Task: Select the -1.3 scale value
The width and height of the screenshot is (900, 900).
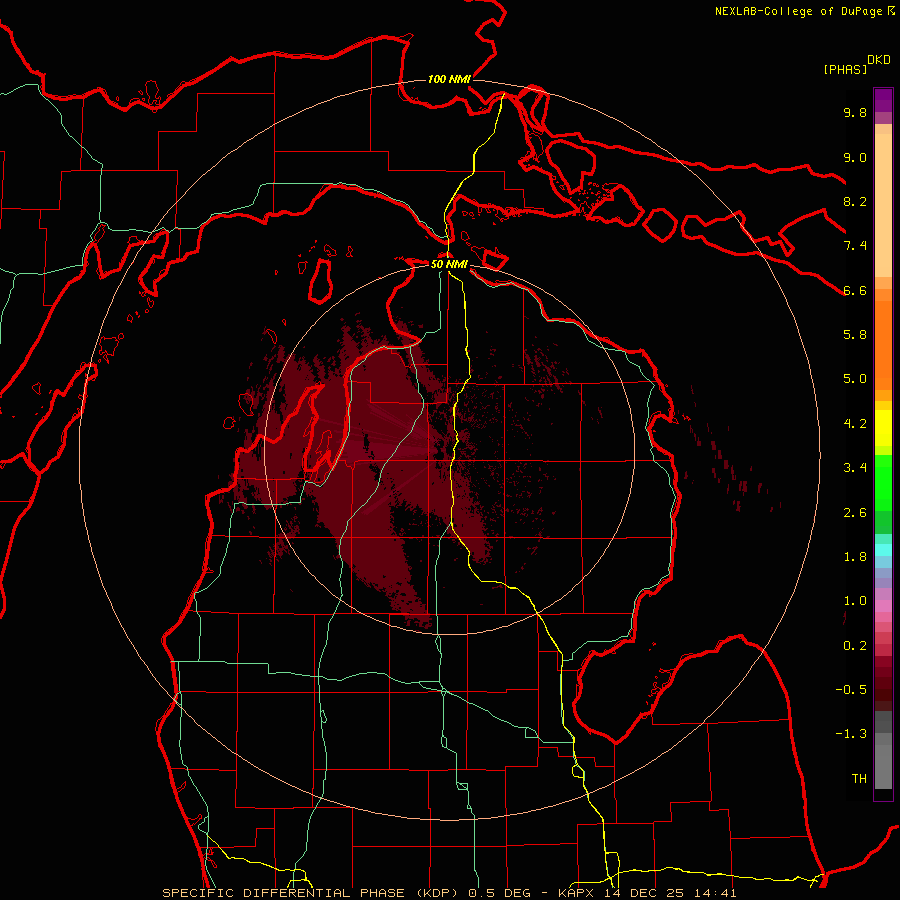Action: pyautogui.click(x=851, y=734)
